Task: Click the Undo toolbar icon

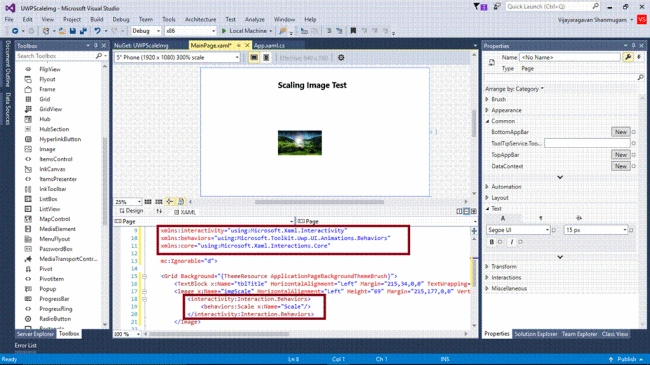Action: pyautogui.click(x=97, y=31)
